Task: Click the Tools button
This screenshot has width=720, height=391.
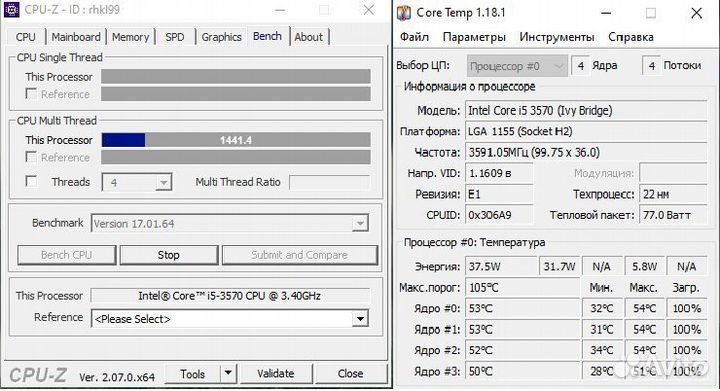Action: pos(192,374)
